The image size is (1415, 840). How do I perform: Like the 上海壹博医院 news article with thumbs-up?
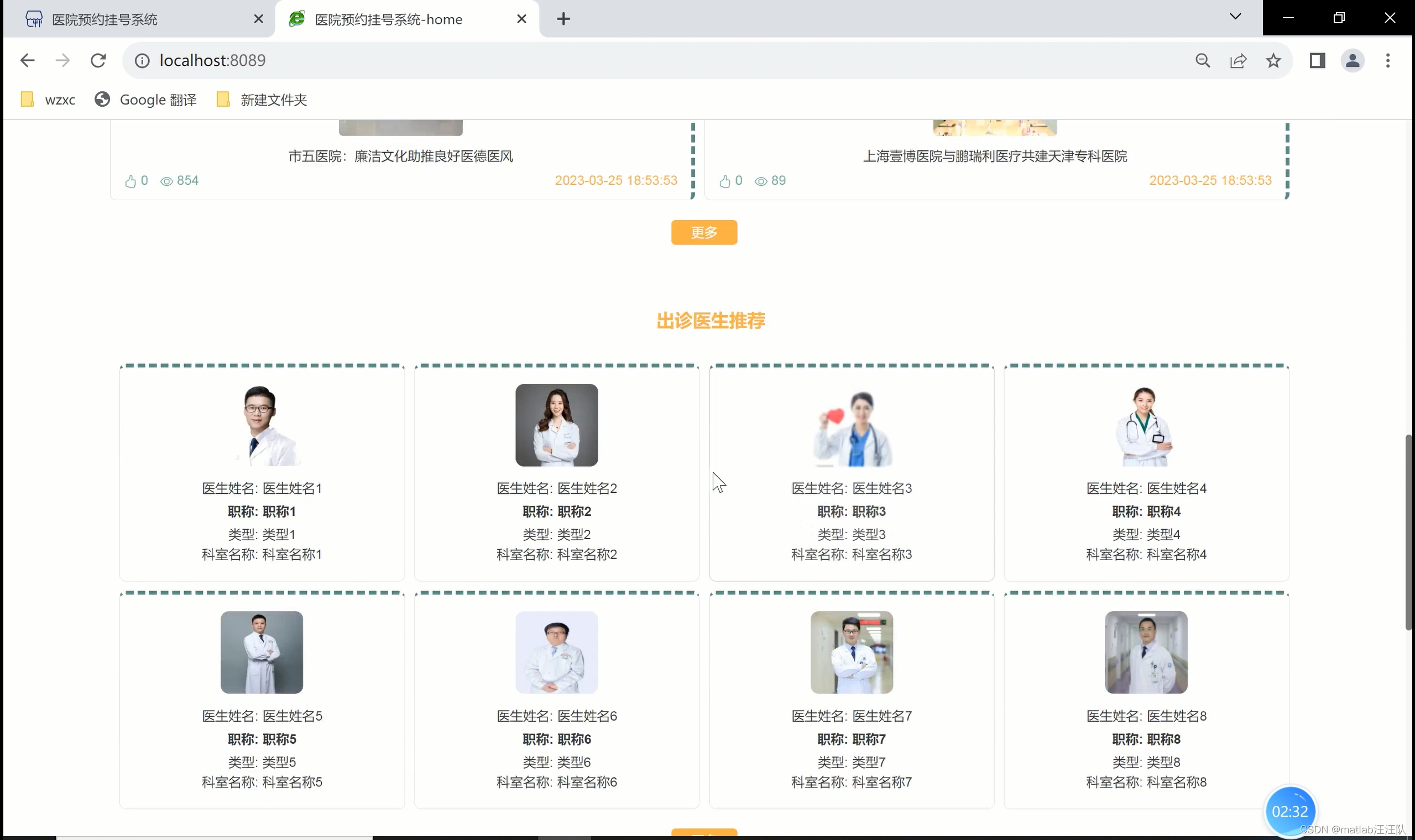pyautogui.click(x=725, y=181)
